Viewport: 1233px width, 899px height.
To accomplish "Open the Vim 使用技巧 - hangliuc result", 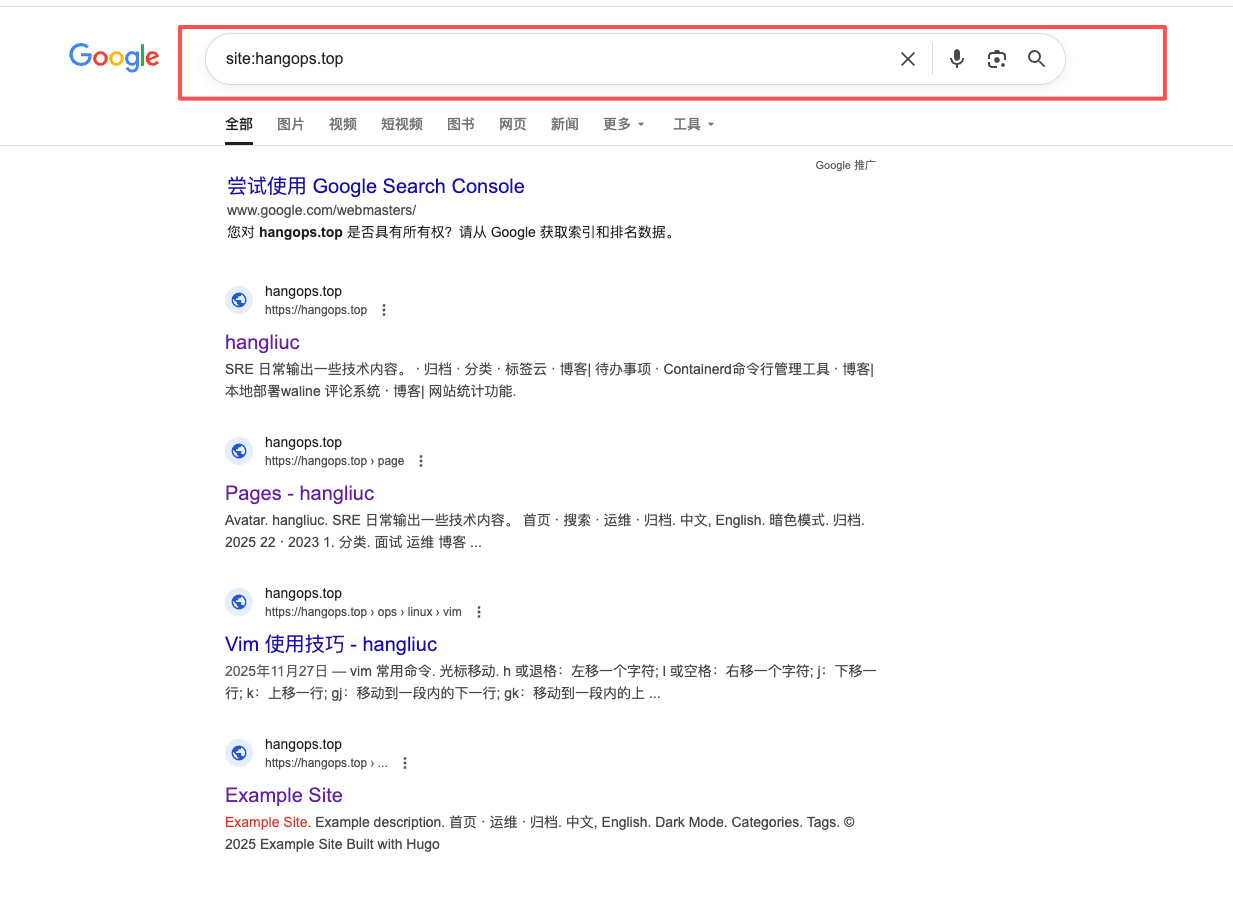I will coord(332,644).
